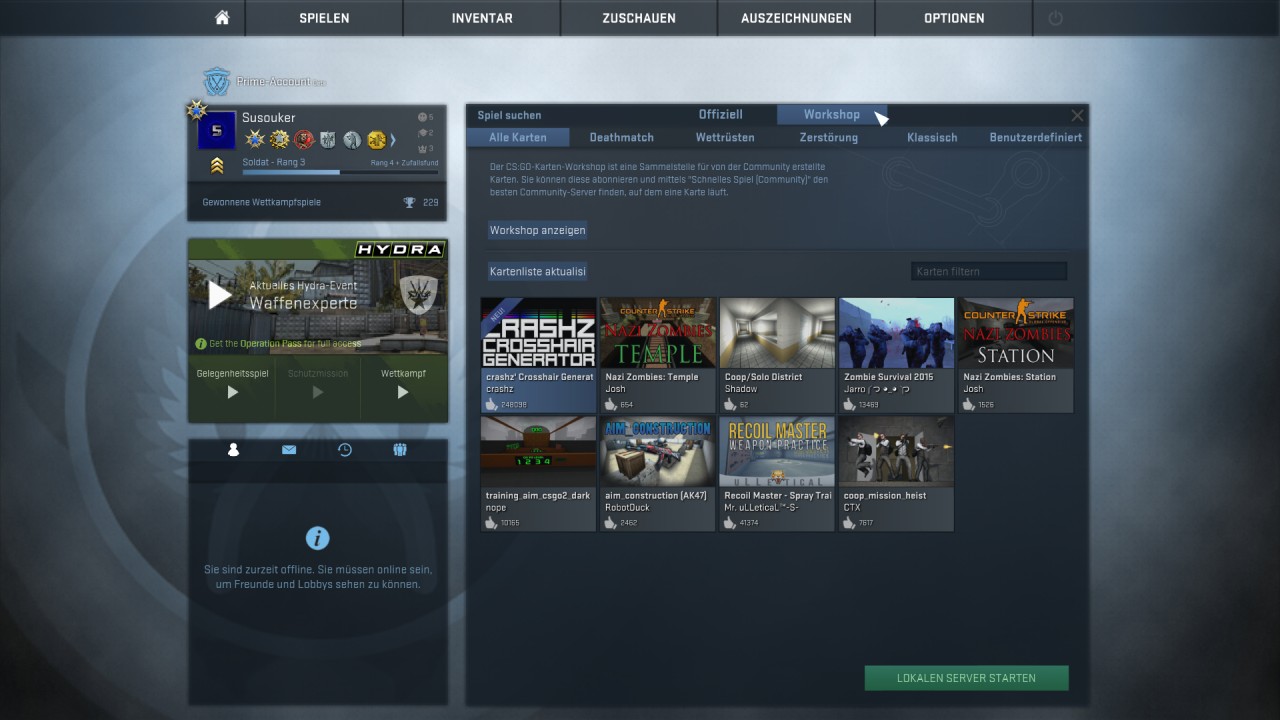Select the aim_construction (AK47) map thumbnail

(658, 452)
